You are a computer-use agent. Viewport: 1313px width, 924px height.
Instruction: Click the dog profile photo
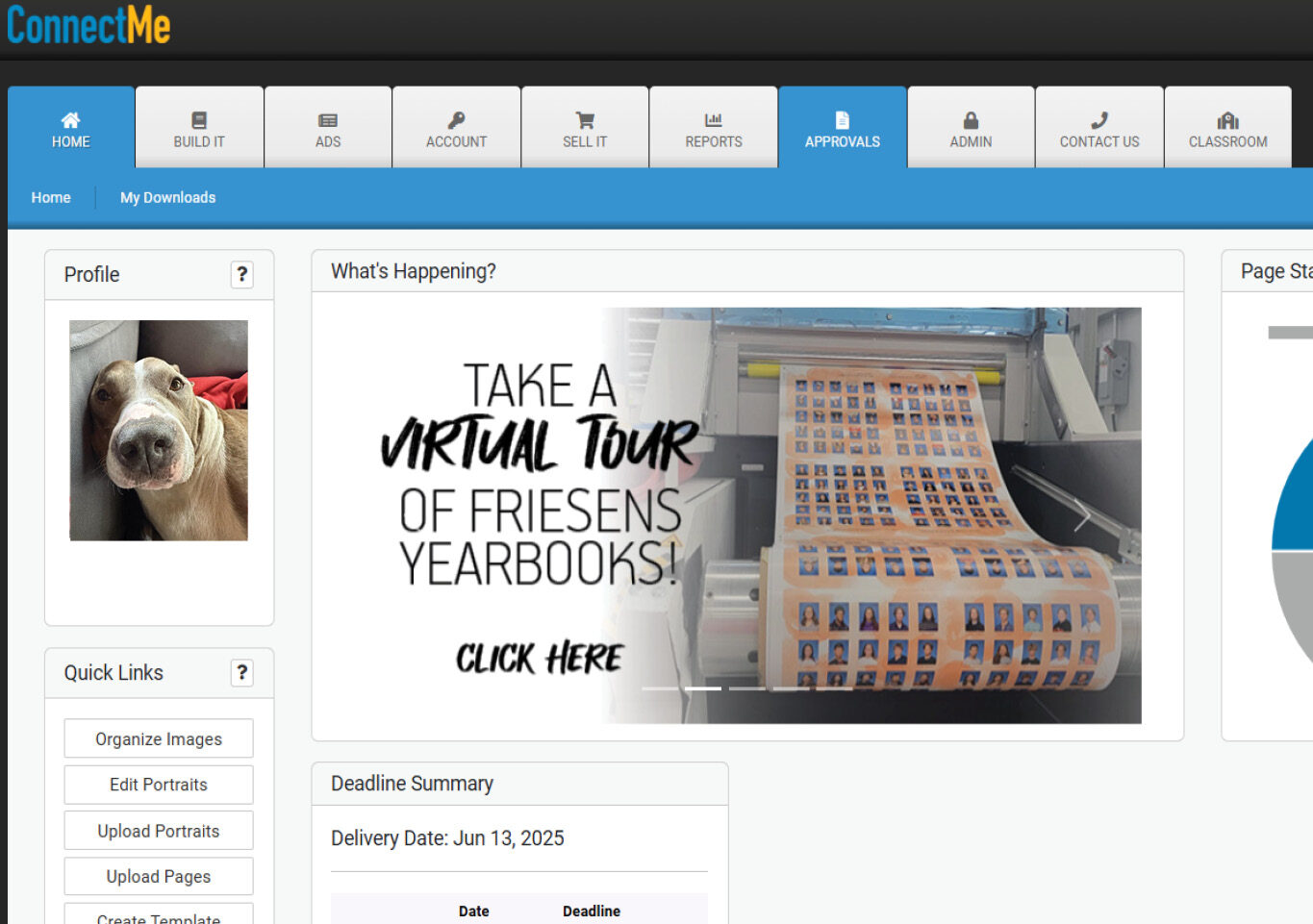pos(159,430)
